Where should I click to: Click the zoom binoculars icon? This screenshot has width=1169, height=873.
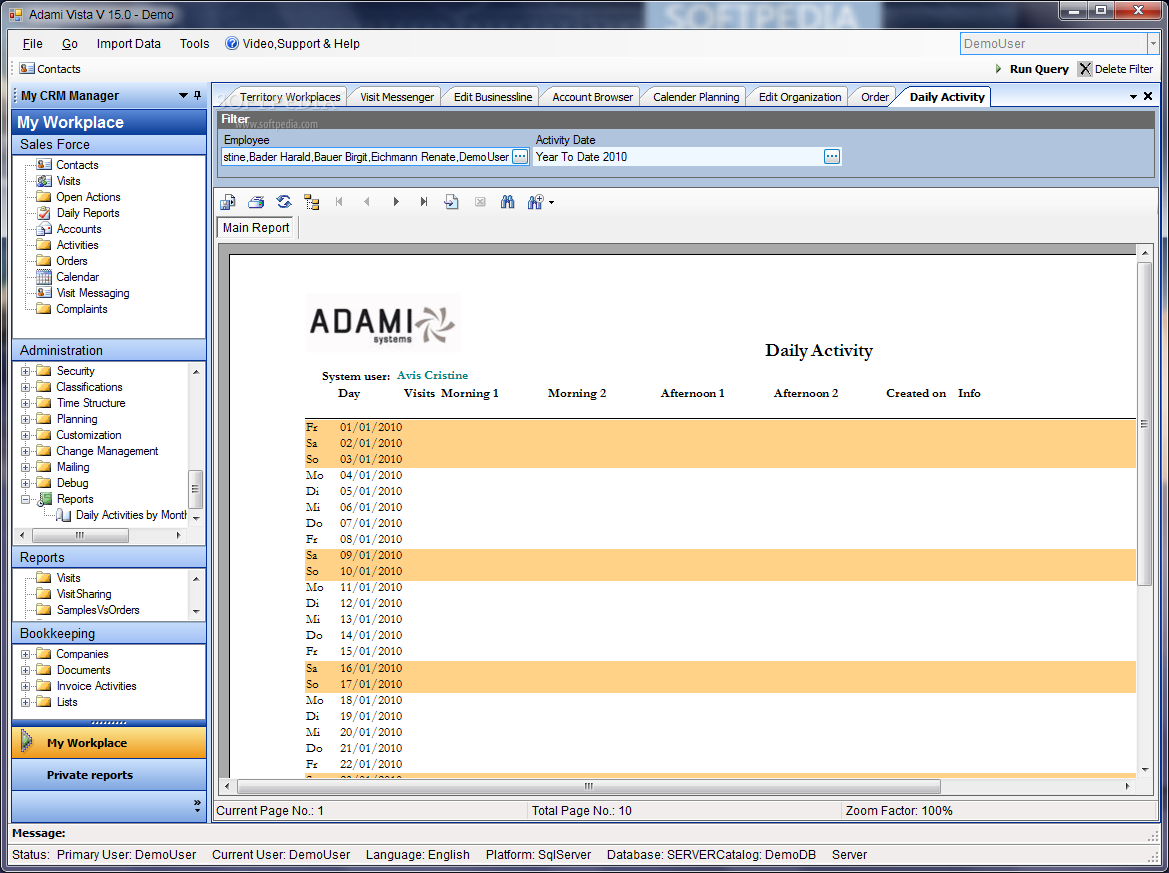(x=535, y=202)
